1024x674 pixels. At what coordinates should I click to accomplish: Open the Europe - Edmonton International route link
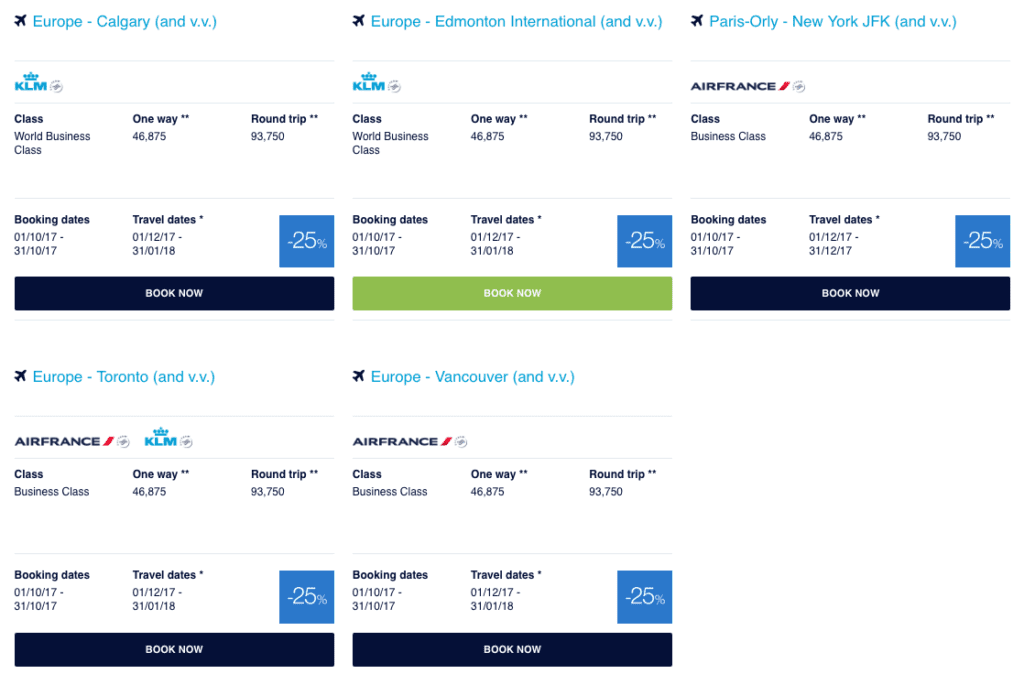click(x=516, y=21)
